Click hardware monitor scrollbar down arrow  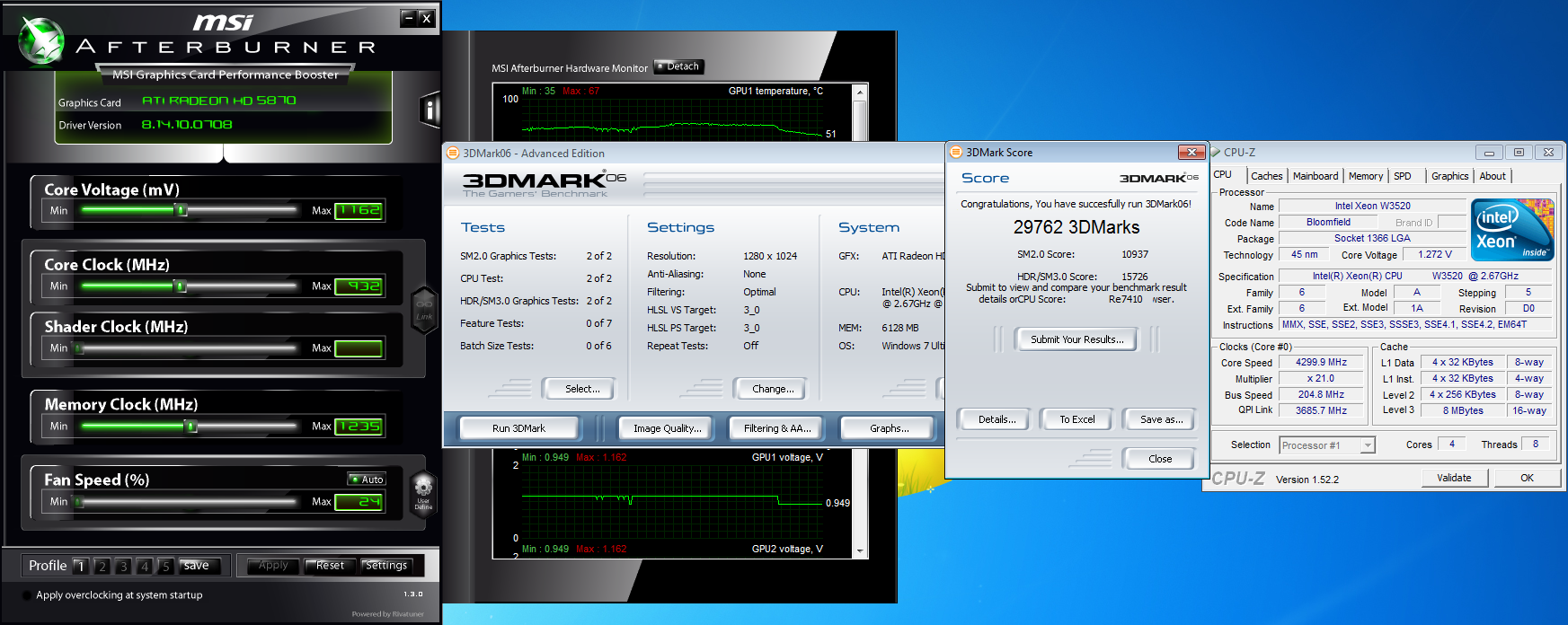860,551
